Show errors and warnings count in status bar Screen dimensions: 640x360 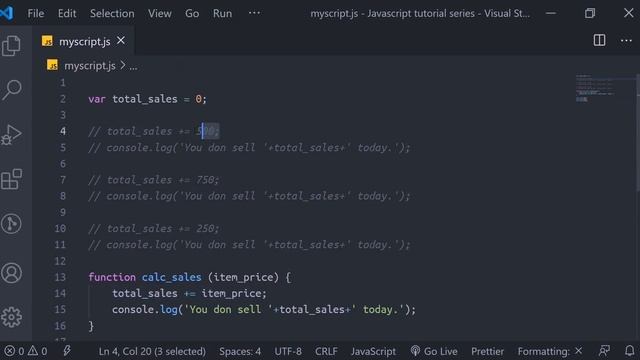pos(26,351)
